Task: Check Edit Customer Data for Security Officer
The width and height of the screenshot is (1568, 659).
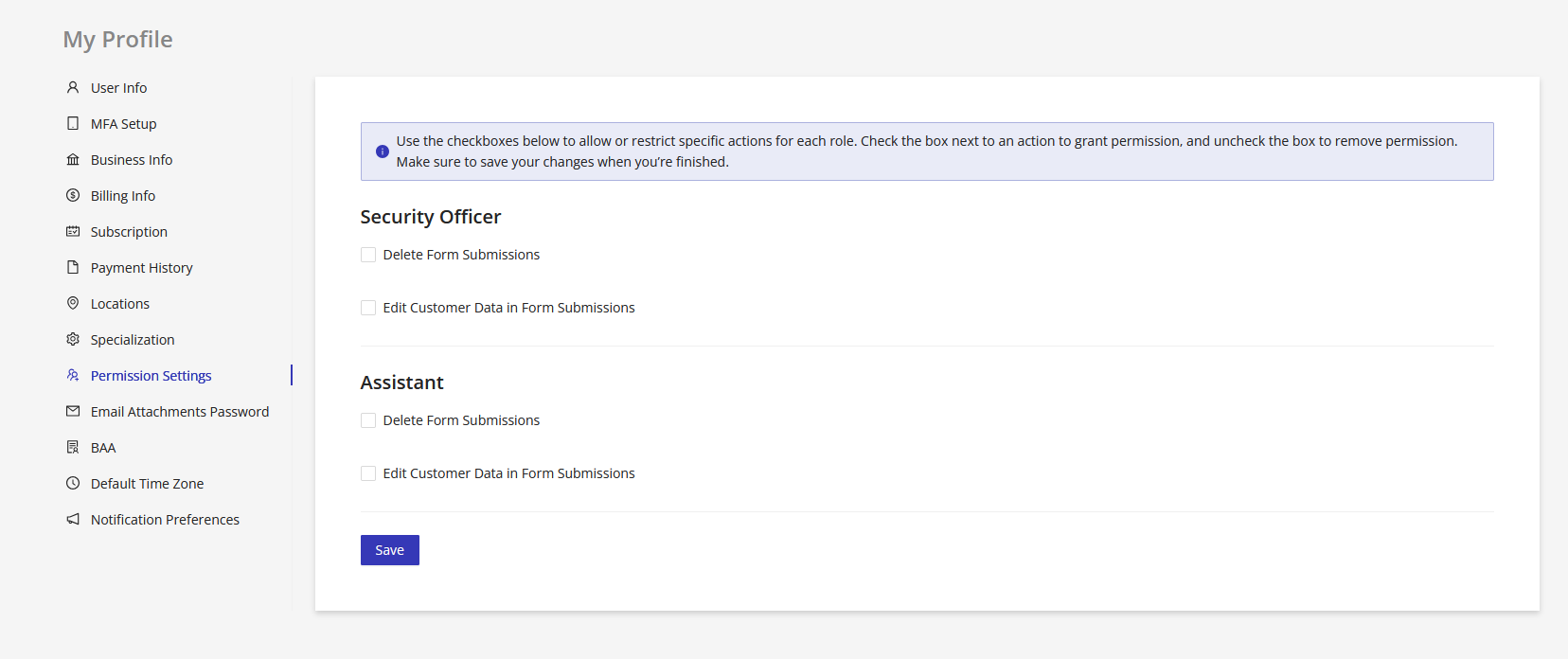Action: 368,308
